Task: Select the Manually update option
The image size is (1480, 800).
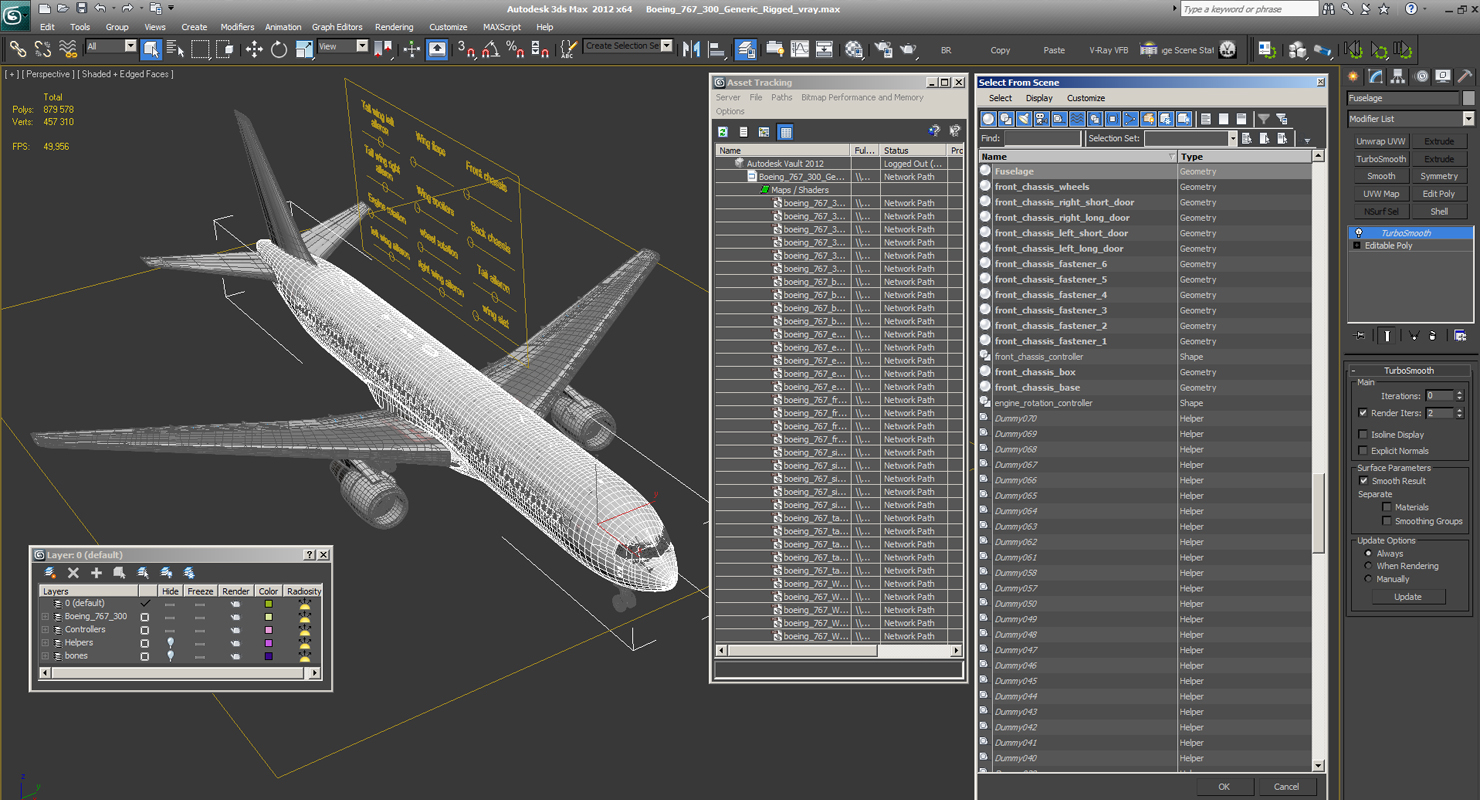Action: [x=1368, y=579]
